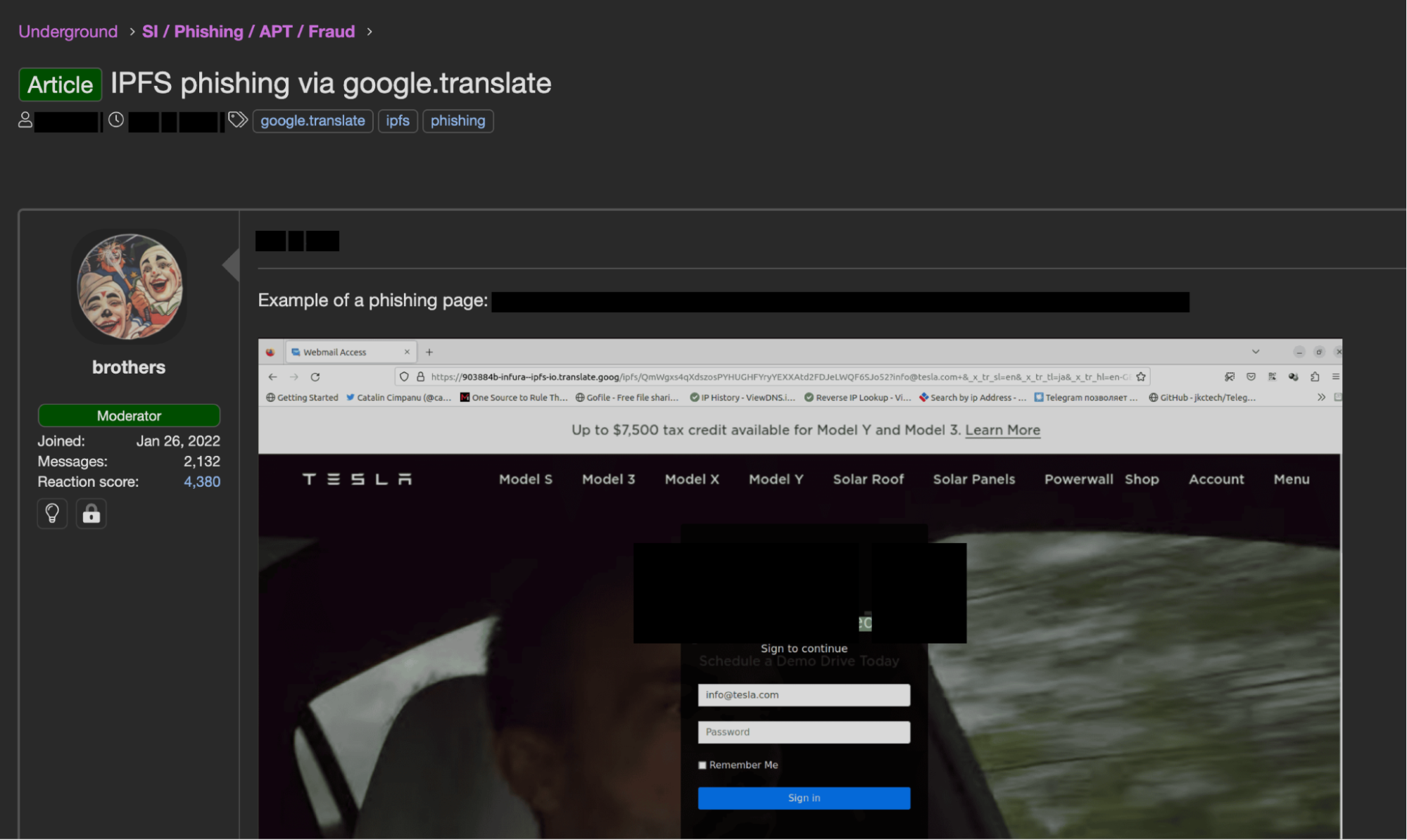Click the lightbulb badge icon under user stats

point(52,514)
